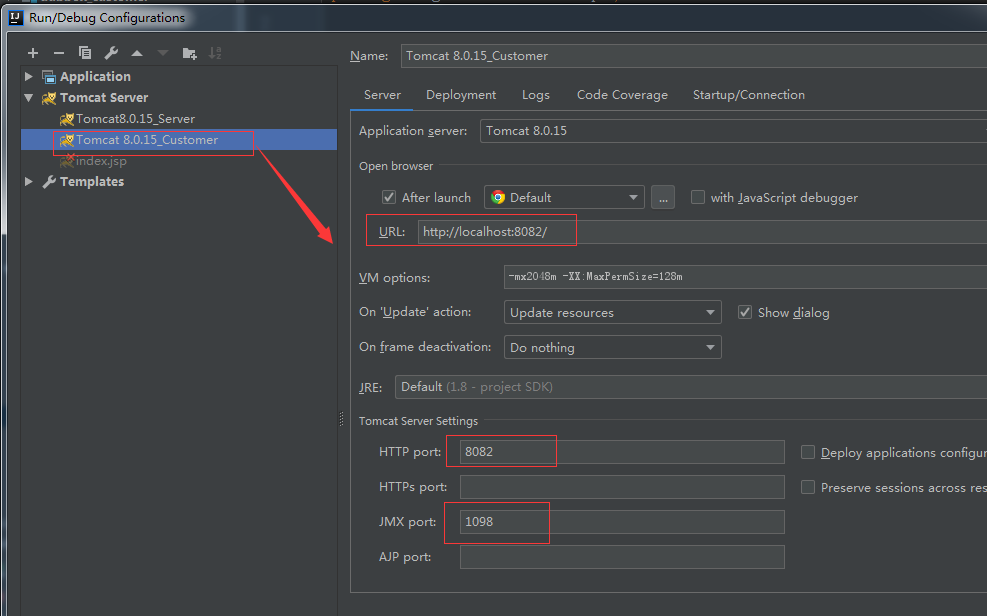
Task: Open the Logs tab
Action: coord(536,95)
